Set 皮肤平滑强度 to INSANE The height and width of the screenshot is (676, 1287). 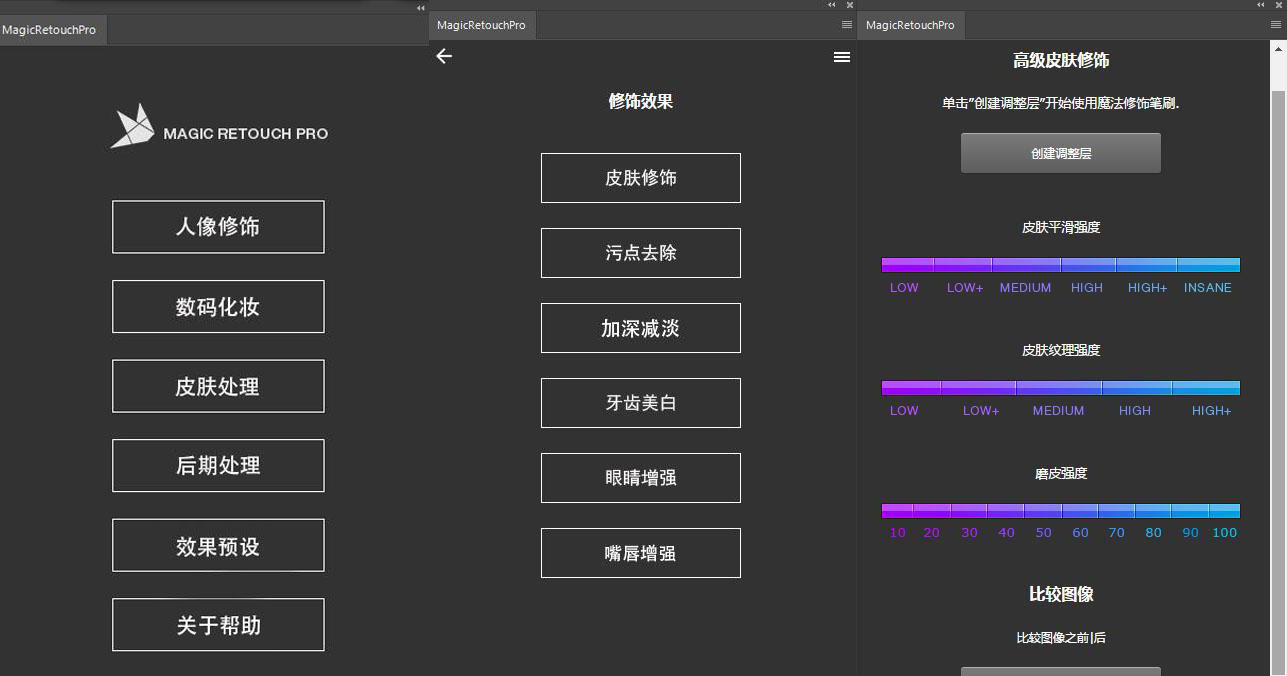(x=1208, y=265)
